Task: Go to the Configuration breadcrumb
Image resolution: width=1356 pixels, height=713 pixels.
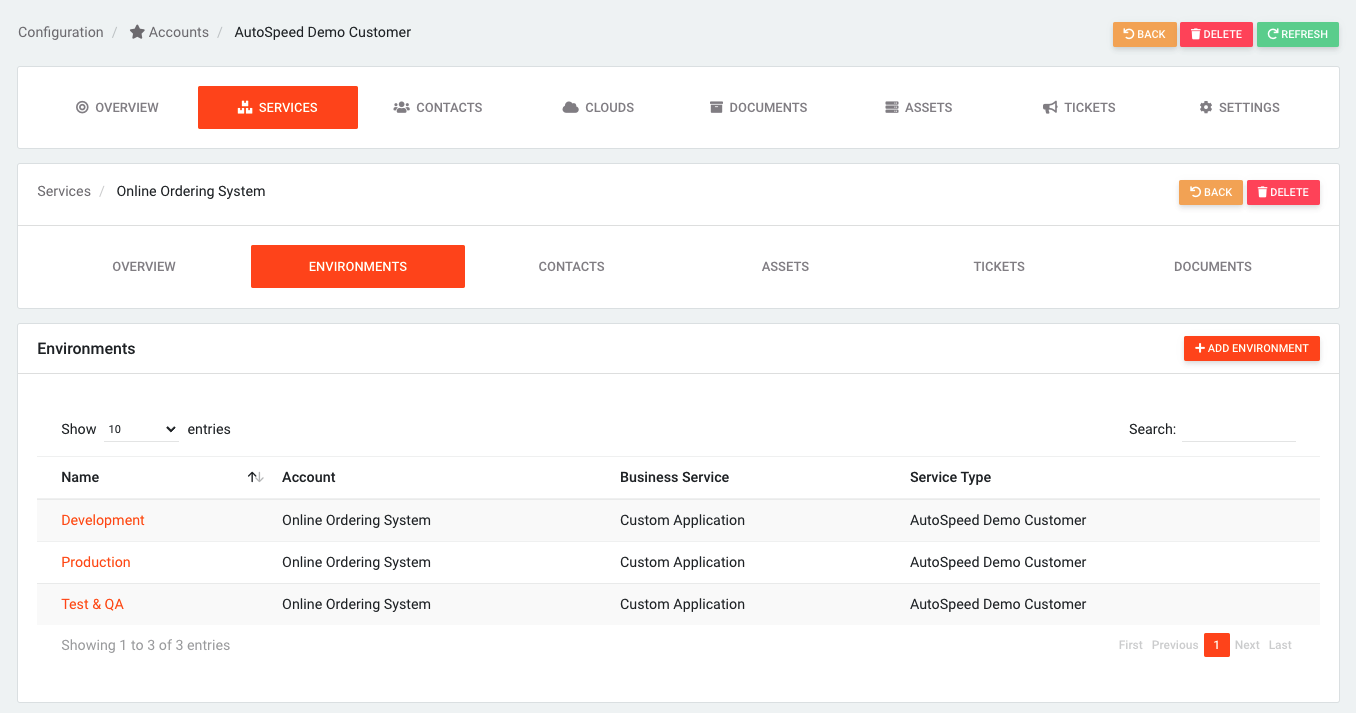Action: (x=61, y=32)
